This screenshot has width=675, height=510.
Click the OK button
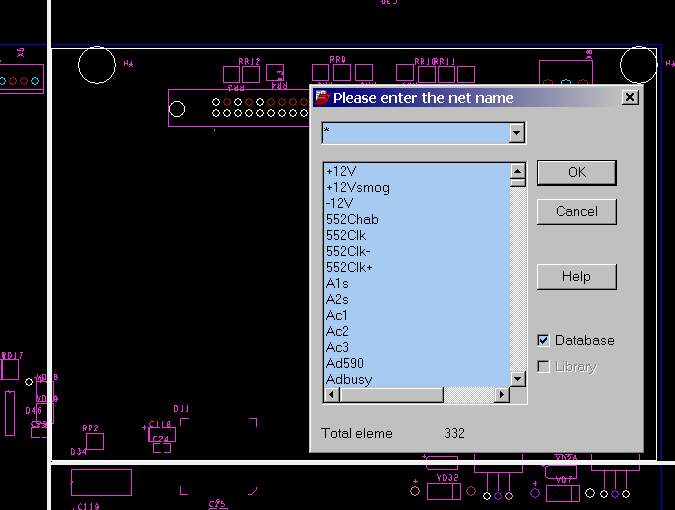tap(576, 173)
